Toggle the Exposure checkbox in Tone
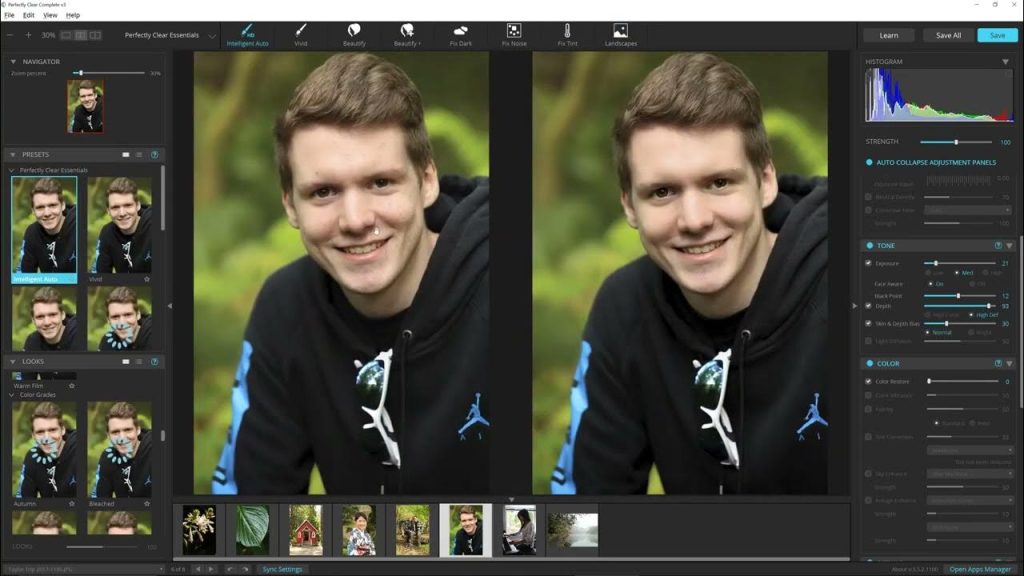Image resolution: width=1024 pixels, height=576 pixels. [x=869, y=263]
